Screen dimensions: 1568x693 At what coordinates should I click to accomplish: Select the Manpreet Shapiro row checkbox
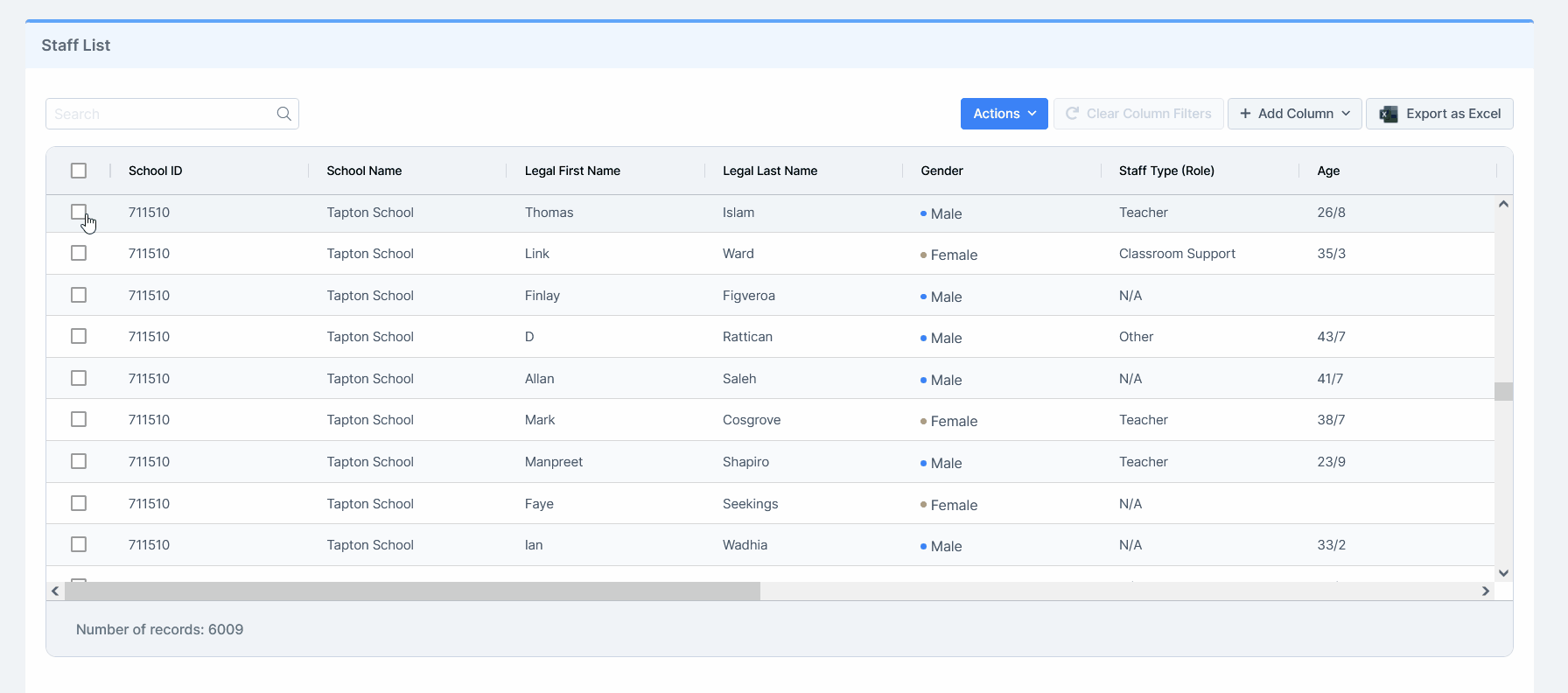click(x=79, y=461)
